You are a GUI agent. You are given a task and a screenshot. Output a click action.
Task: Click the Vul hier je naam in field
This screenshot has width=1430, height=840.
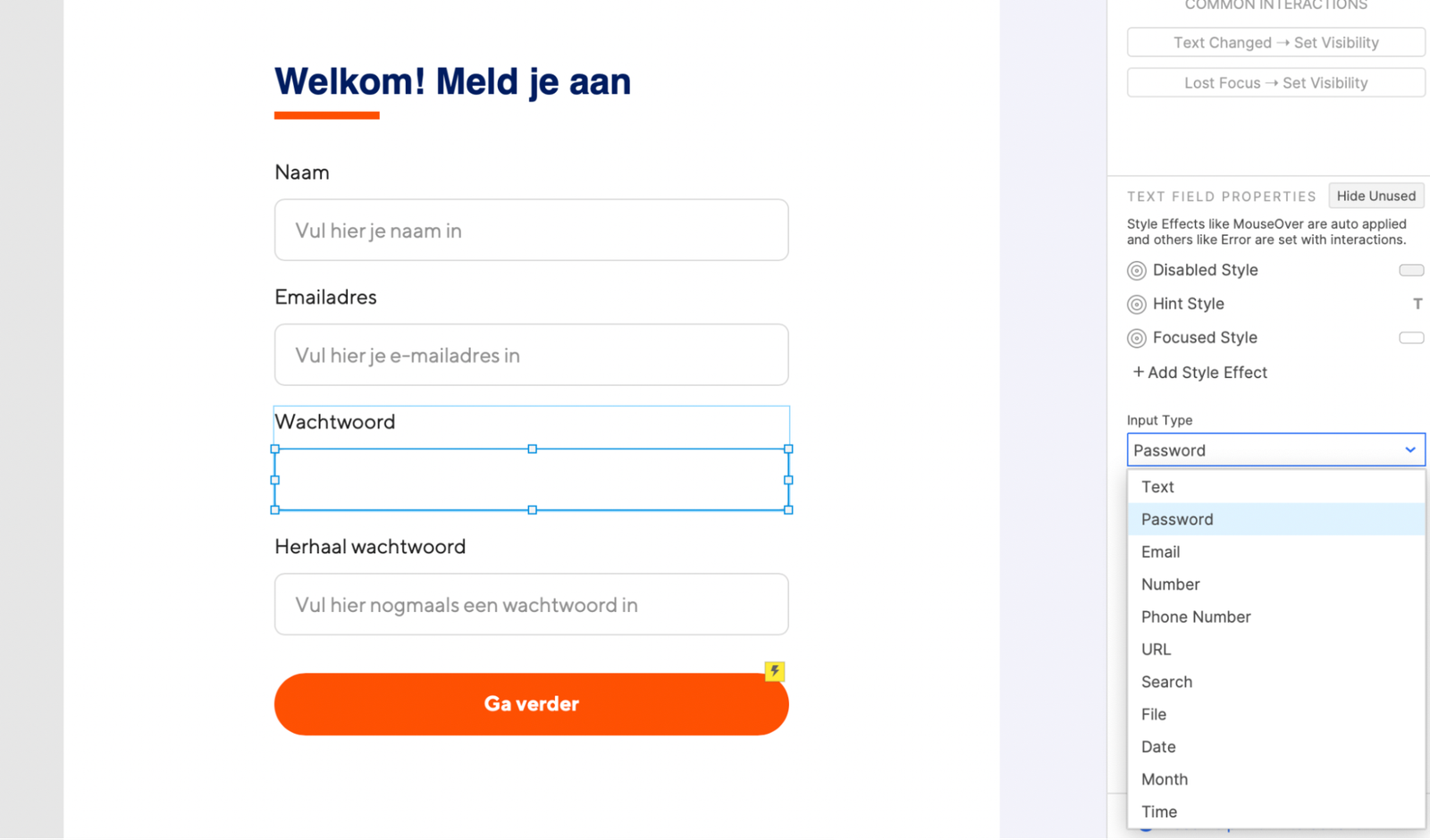[x=531, y=230]
